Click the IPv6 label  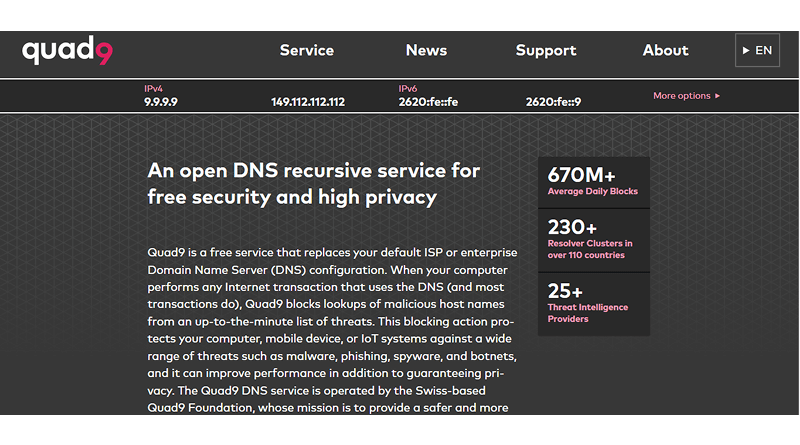tap(407, 89)
